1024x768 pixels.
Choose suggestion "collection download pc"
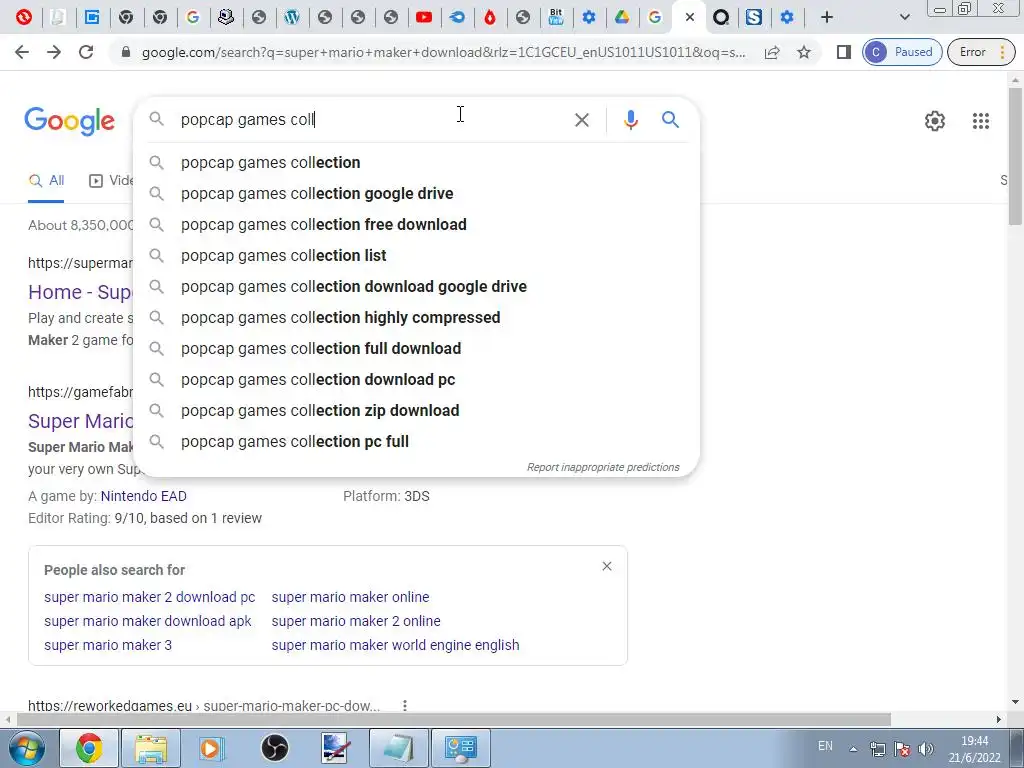(416, 380)
